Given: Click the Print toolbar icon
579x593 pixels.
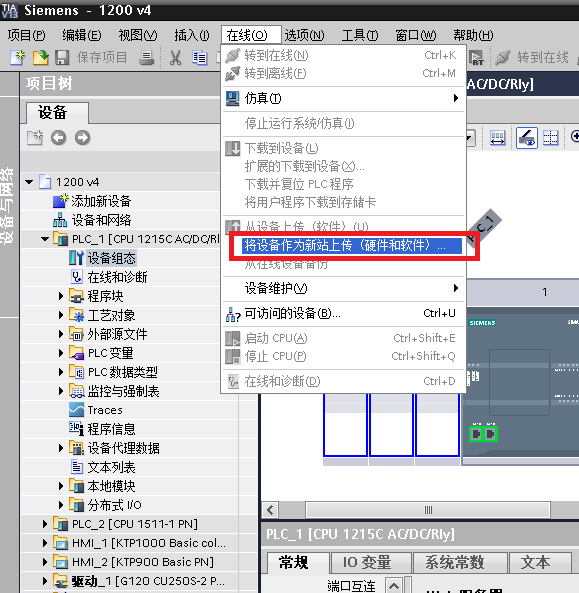Looking at the screenshot, I should tap(146, 57).
